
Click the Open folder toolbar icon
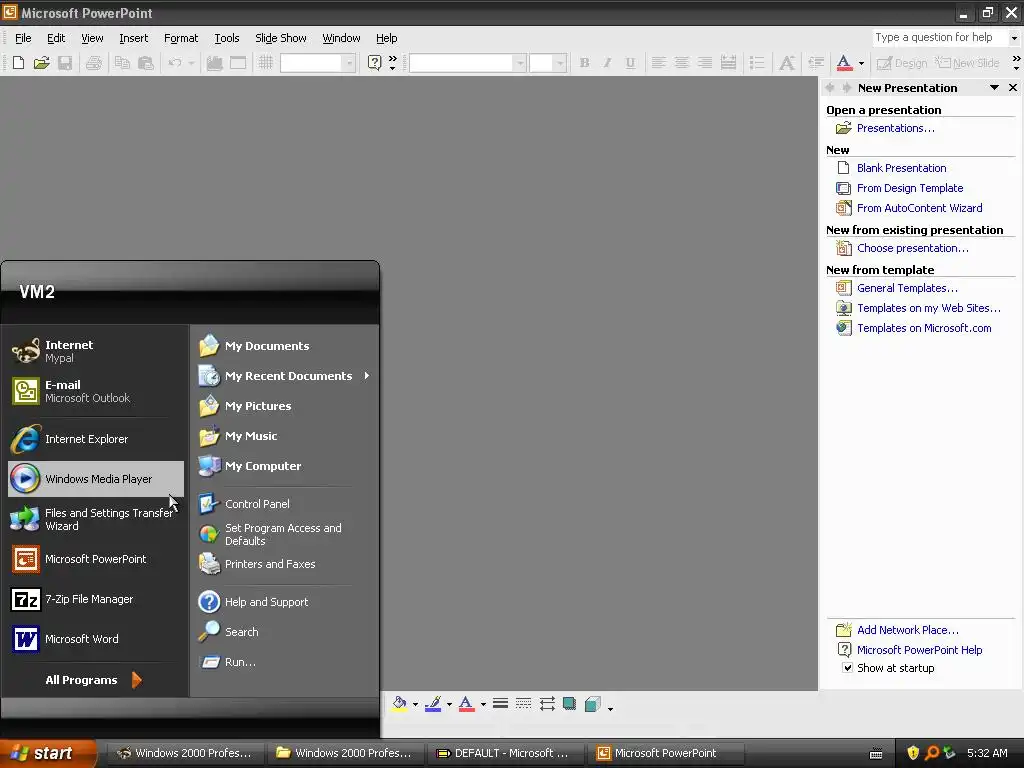[x=42, y=63]
